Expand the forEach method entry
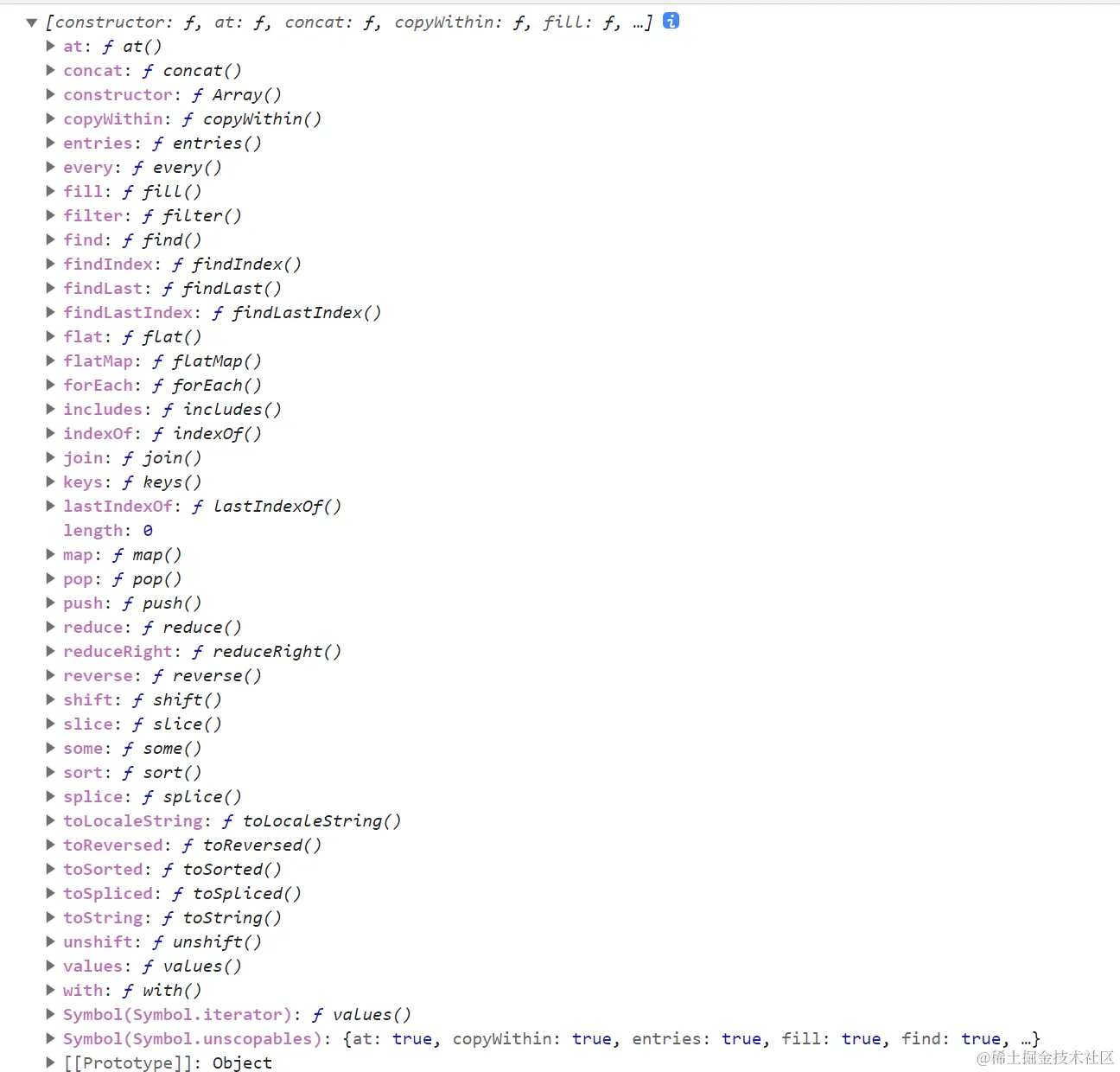The width and height of the screenshot is (1120, 1072). pos(50,386)
